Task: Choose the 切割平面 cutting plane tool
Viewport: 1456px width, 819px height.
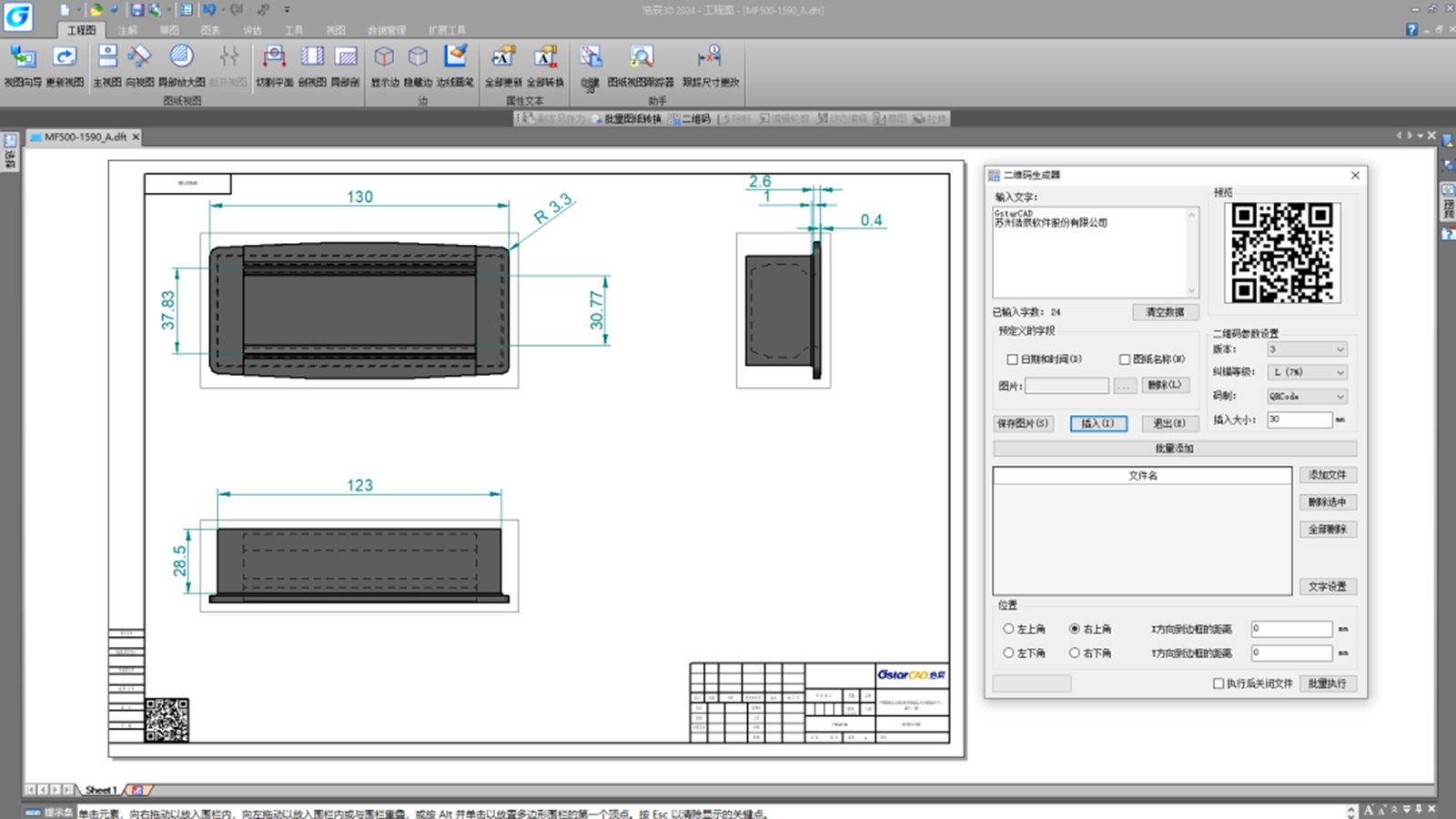Action: click(274, 66)
